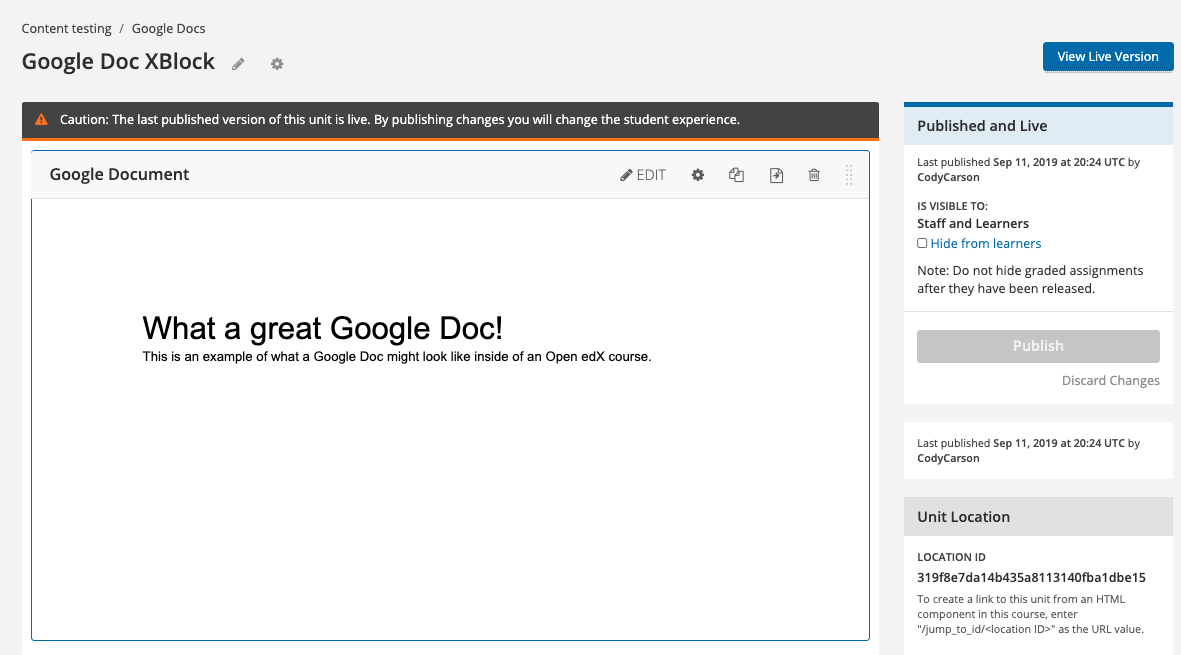The height and width of the screenshot is (655, 1181).
Task: Click the caution warning triangle icon
Action: click(x=41, y=120)
